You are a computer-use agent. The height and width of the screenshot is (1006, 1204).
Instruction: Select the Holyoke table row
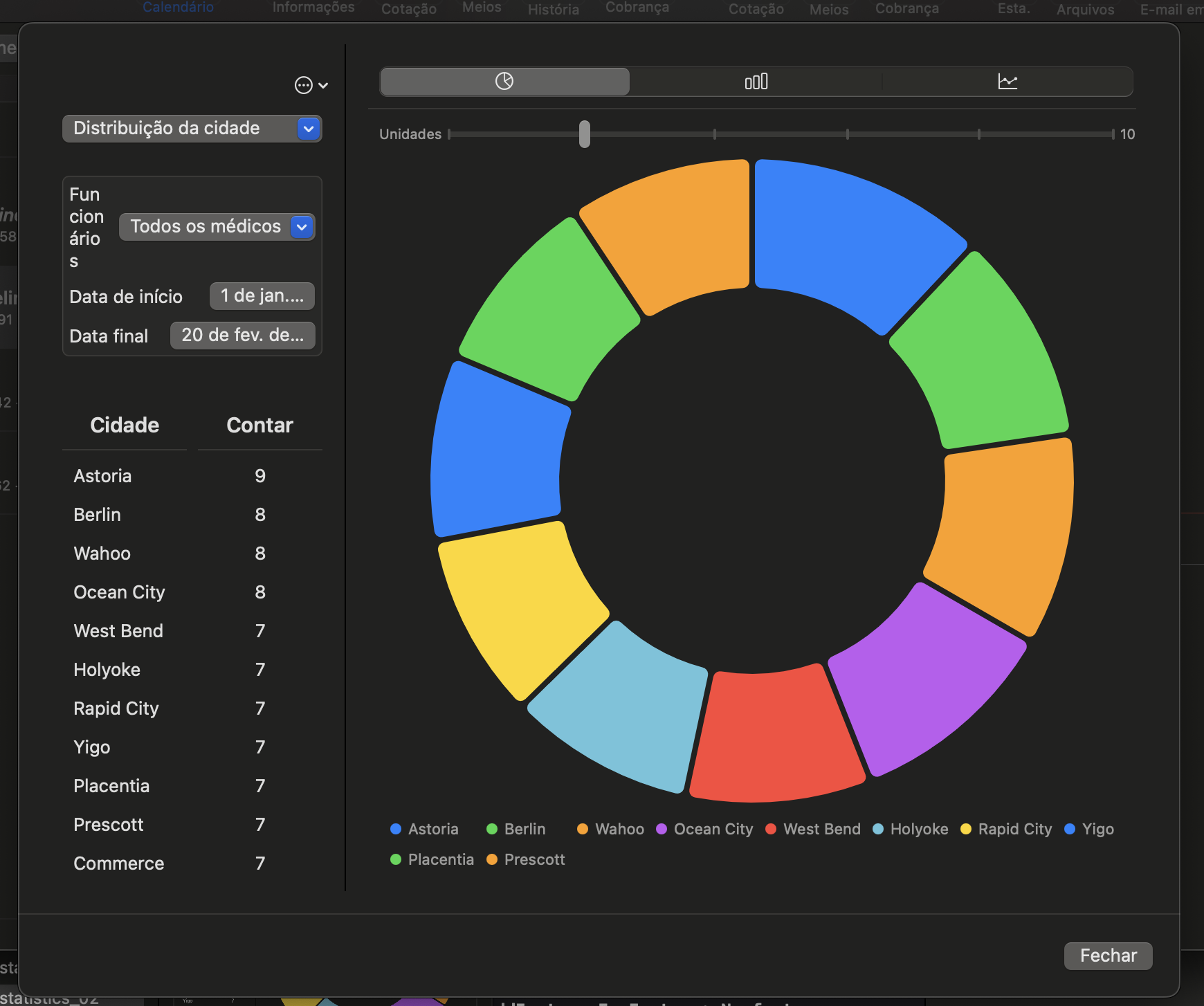pos(192,670)
